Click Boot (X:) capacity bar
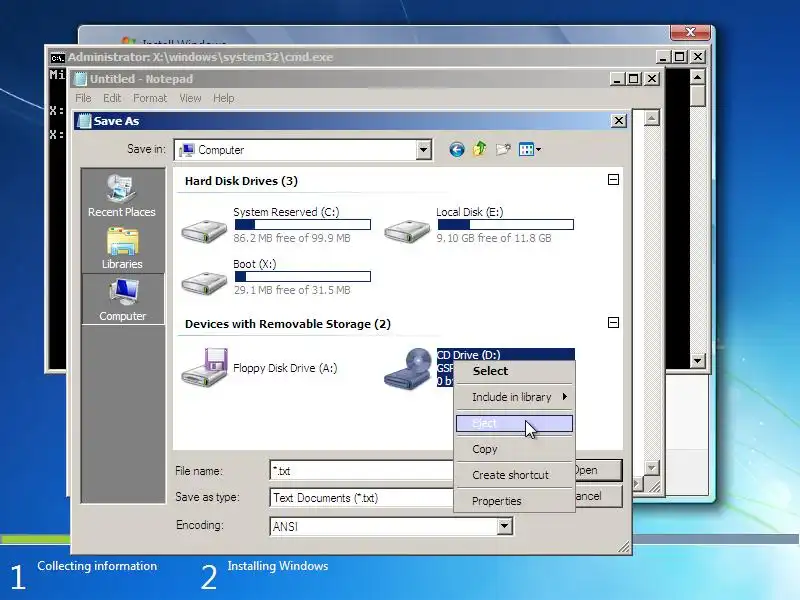This screenshot has width=800, height=600. (303, 277)
